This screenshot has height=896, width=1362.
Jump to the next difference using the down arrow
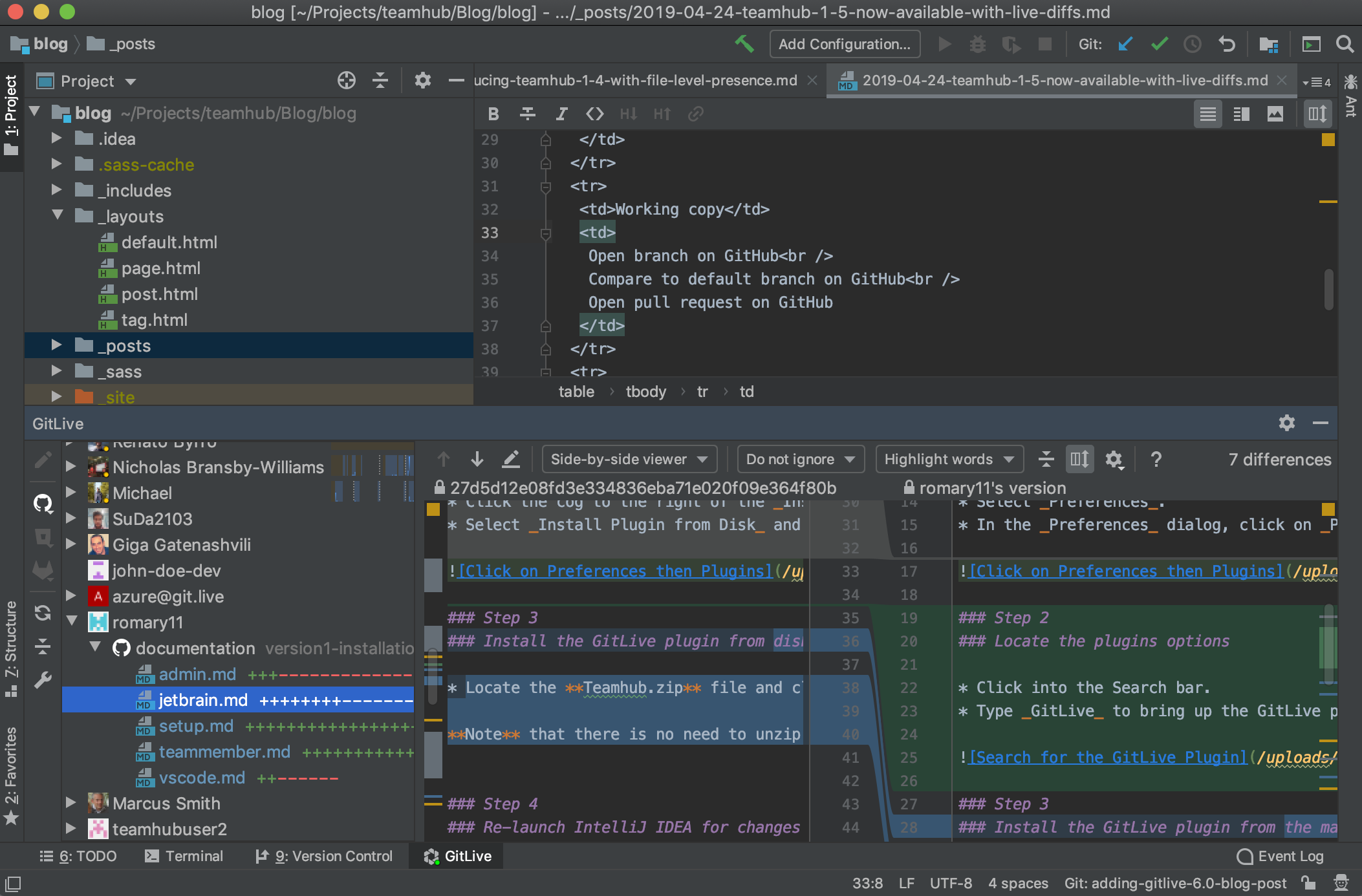click(477, 459)
